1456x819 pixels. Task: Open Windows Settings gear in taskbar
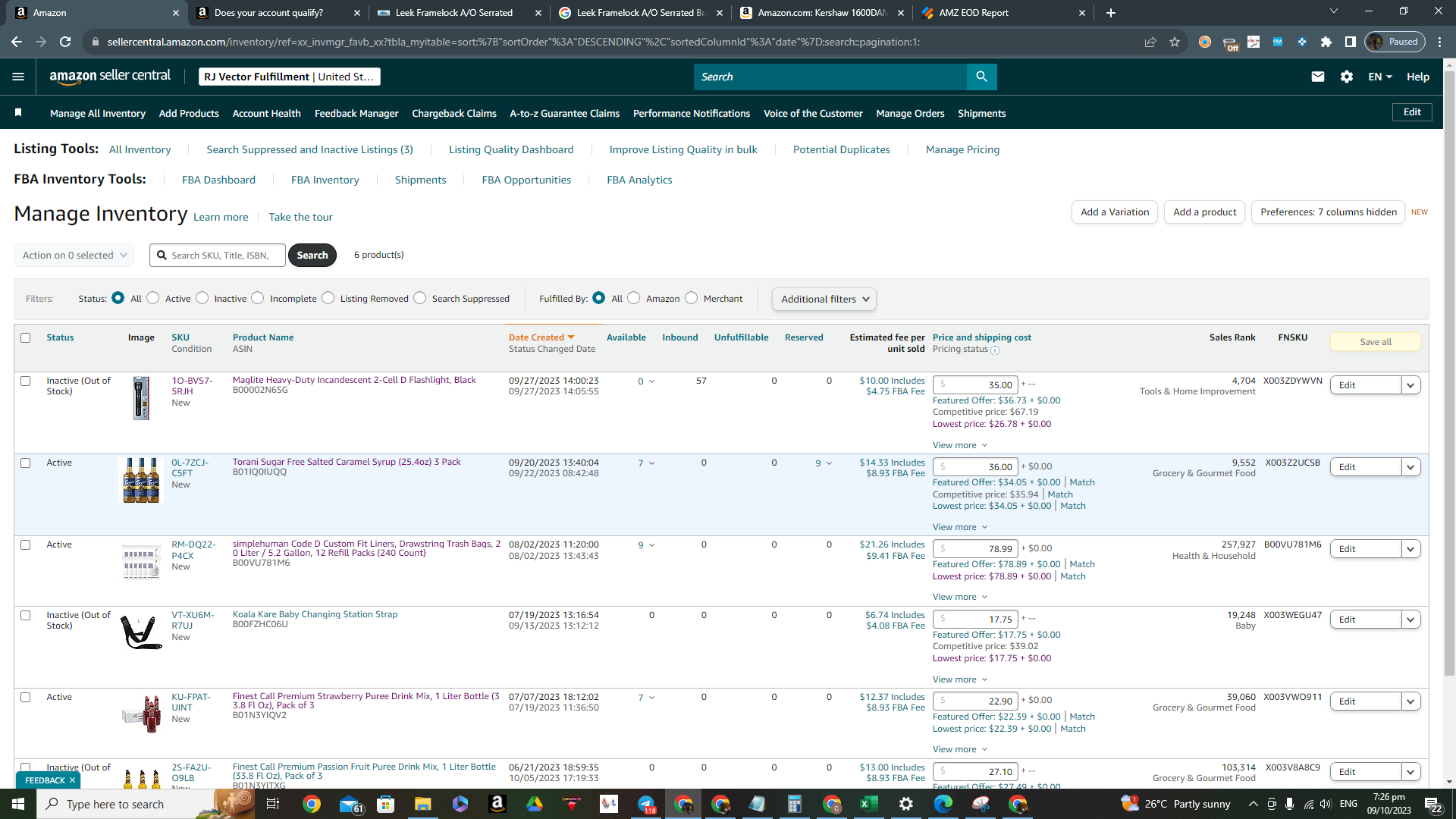coord(906,804)
